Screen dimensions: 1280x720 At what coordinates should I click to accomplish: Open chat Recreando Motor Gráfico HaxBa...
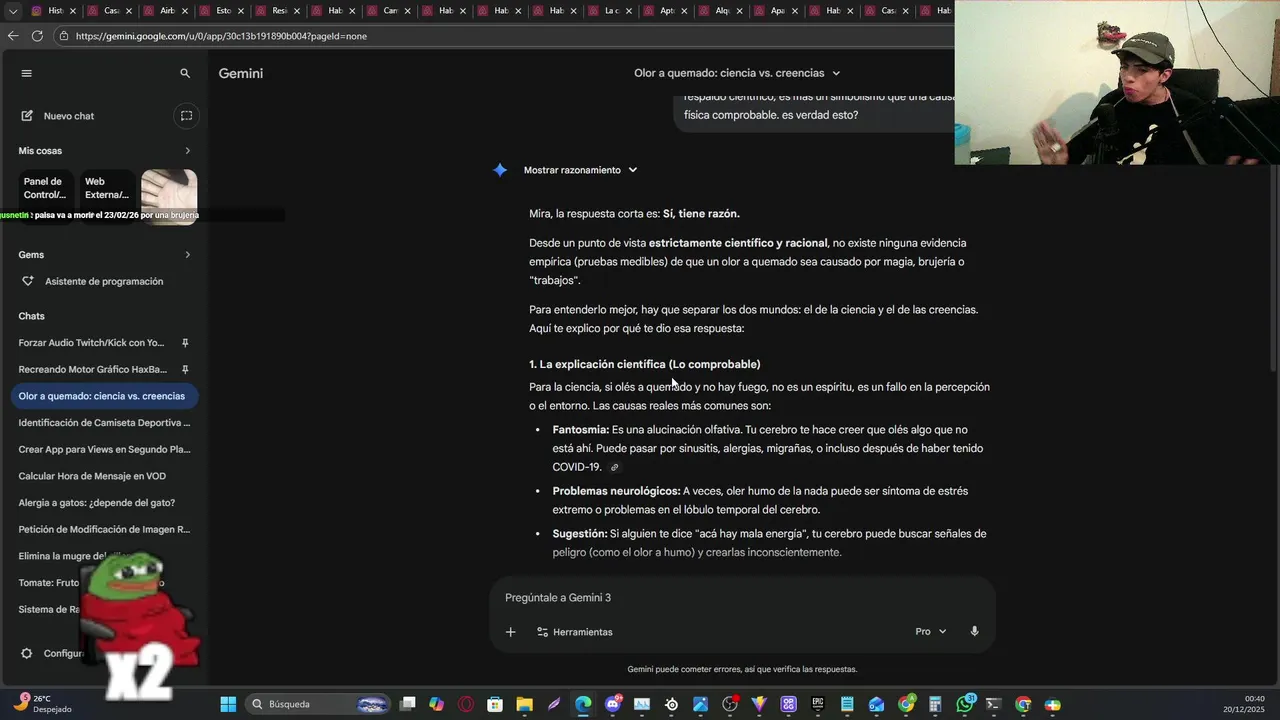92,369
